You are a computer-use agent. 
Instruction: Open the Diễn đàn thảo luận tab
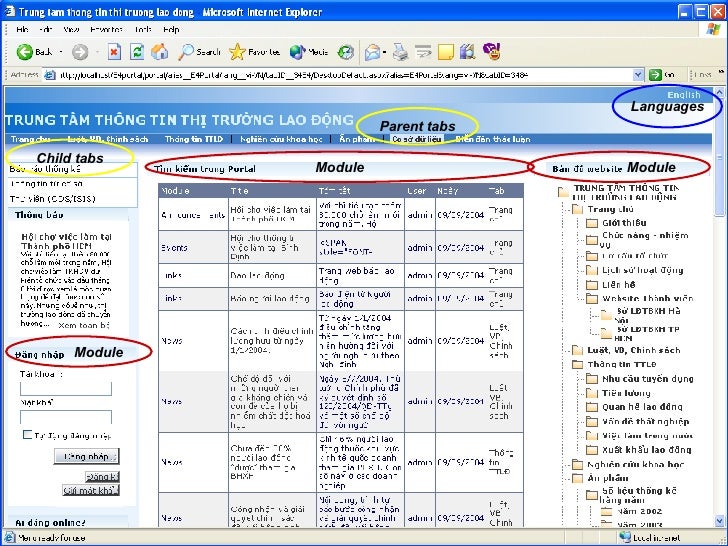coord(493,139)
